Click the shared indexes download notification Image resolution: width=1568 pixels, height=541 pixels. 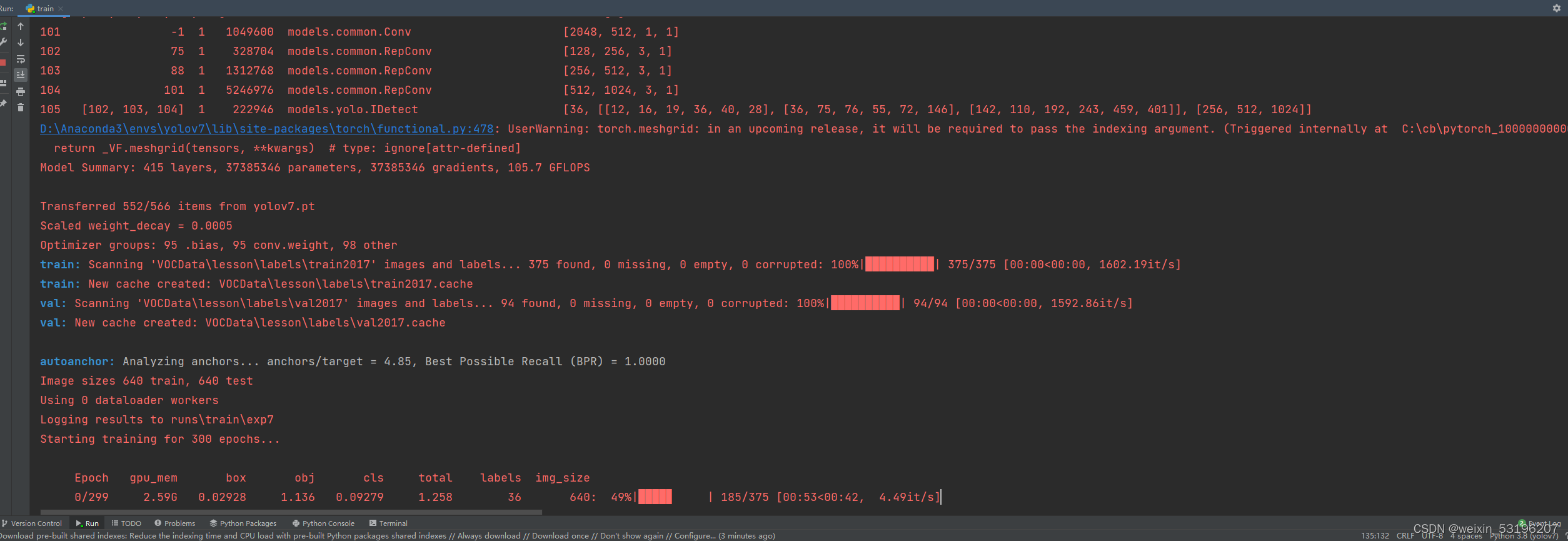(x=388, y=536)
